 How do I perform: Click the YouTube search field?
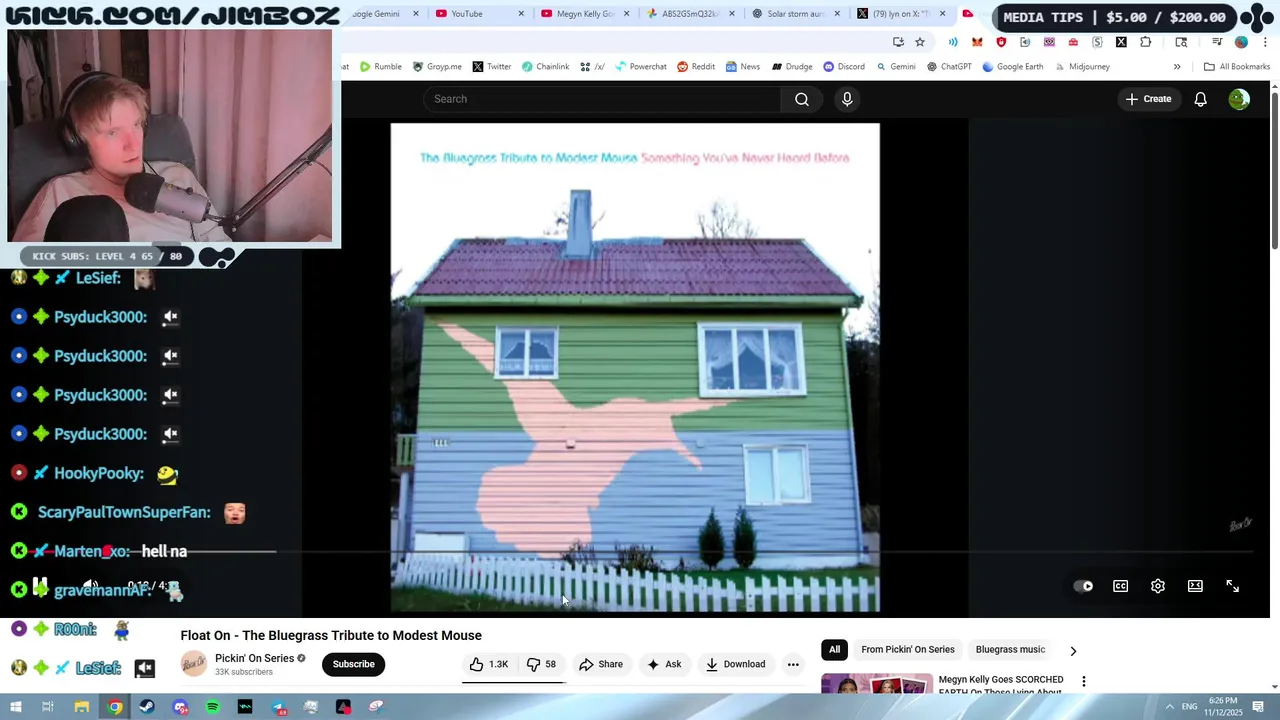coord(602,99)
